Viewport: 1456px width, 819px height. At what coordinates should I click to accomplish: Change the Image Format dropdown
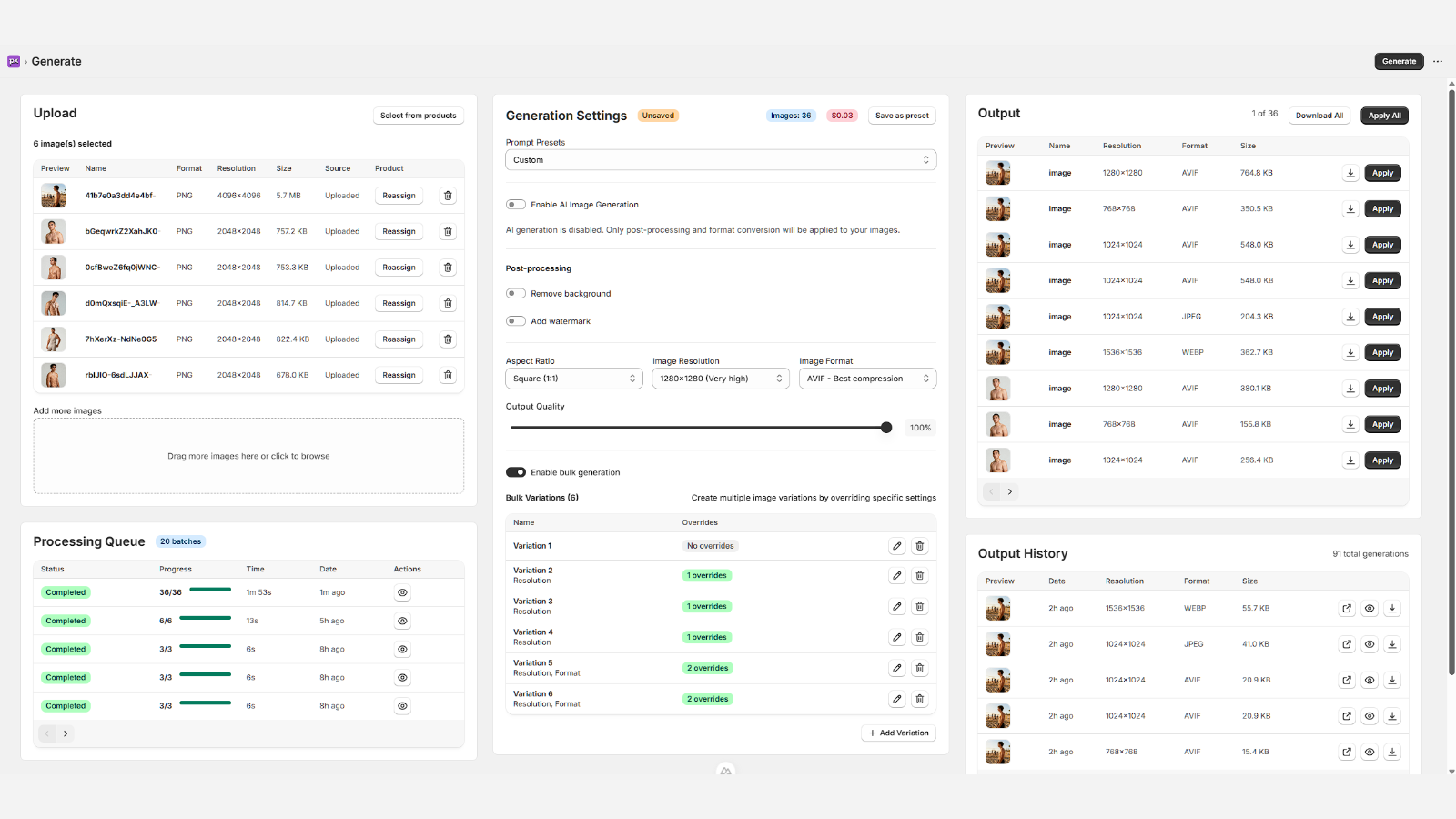866,378
